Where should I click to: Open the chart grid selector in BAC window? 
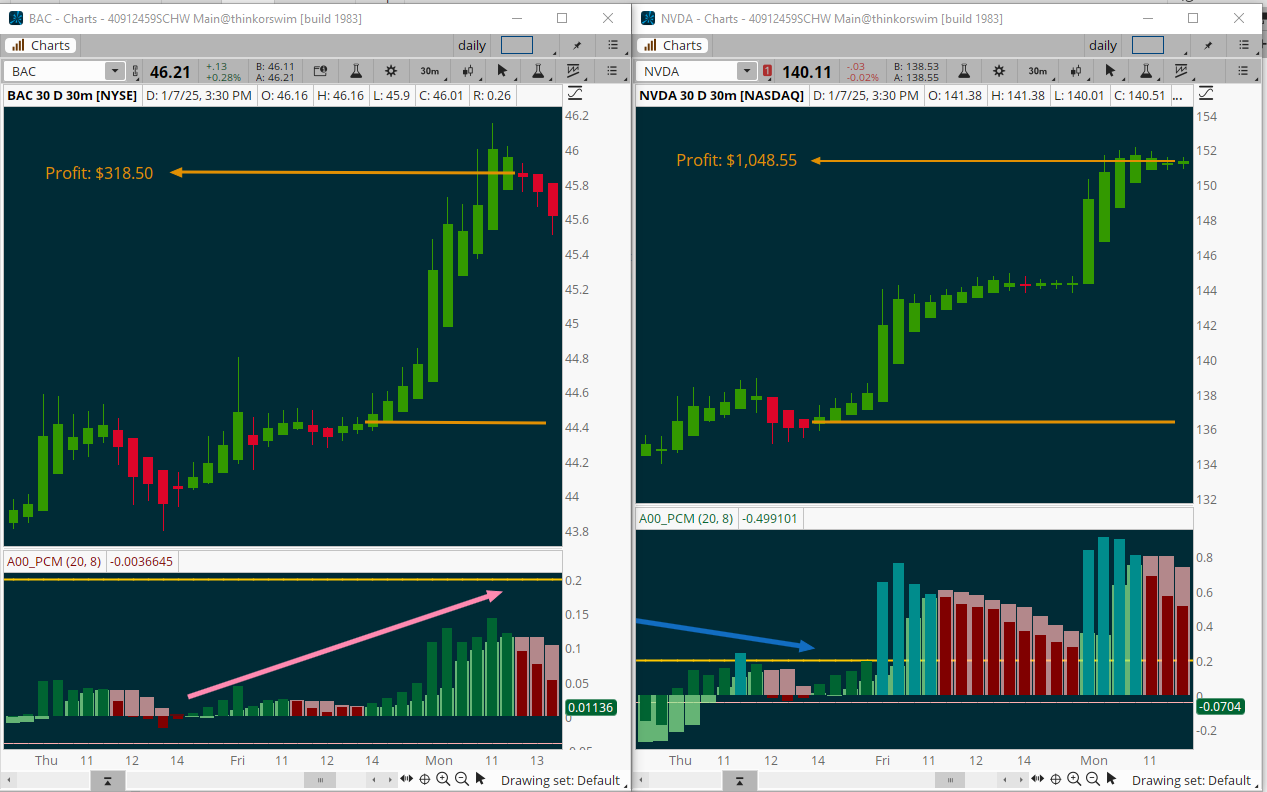517,45
